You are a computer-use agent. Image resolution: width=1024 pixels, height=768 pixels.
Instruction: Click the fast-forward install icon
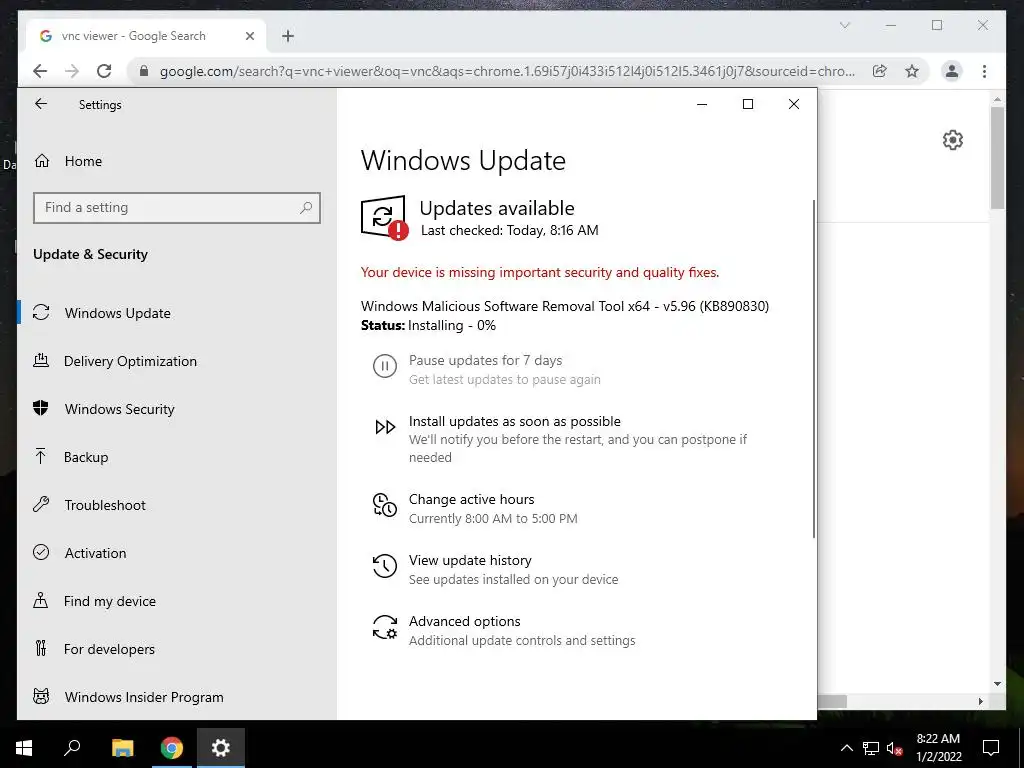tap(385, 427)
